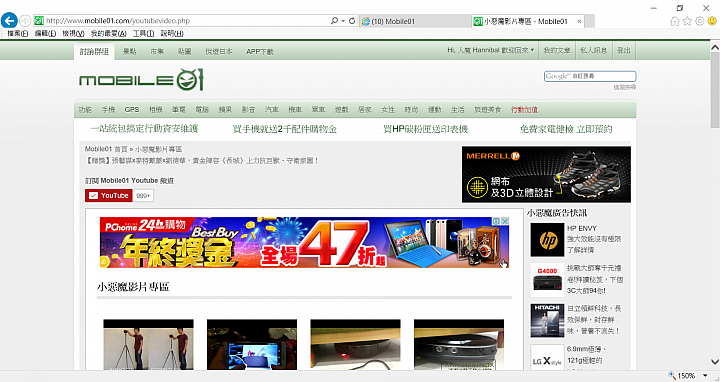The image size is (720, 382).
Task: Click the AdChoices info icon on PChome ad
Action: point(497,221)
